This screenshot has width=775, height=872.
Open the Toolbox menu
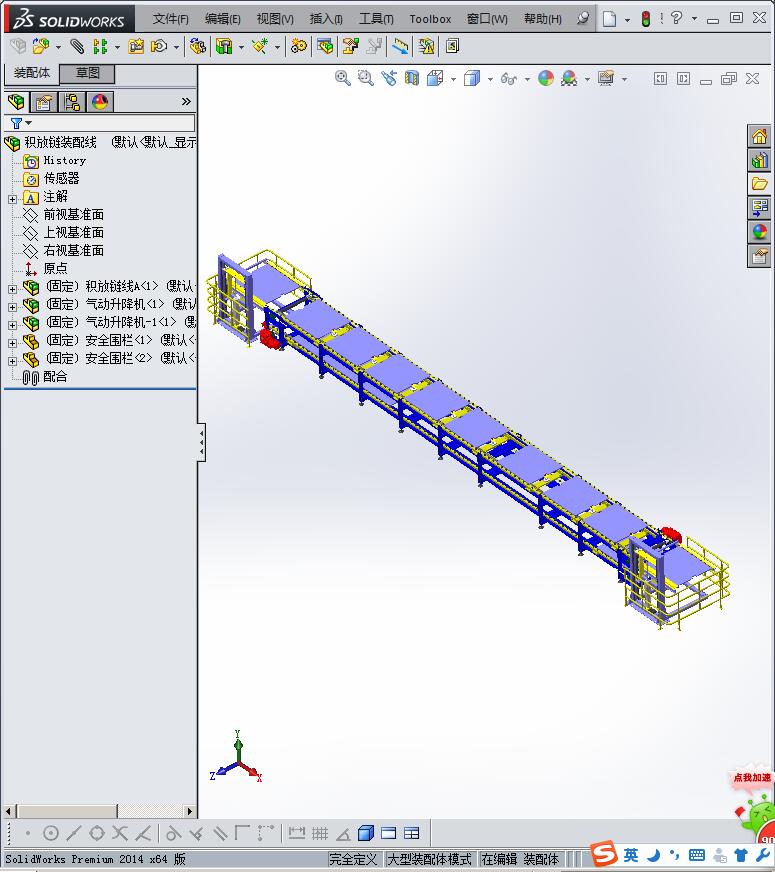pos(430,19)
